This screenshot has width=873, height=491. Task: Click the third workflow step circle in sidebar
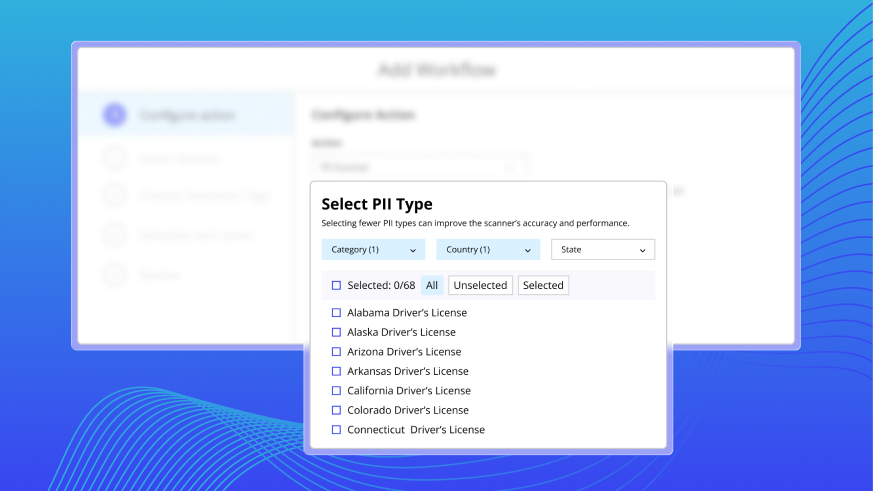(115, 195)
